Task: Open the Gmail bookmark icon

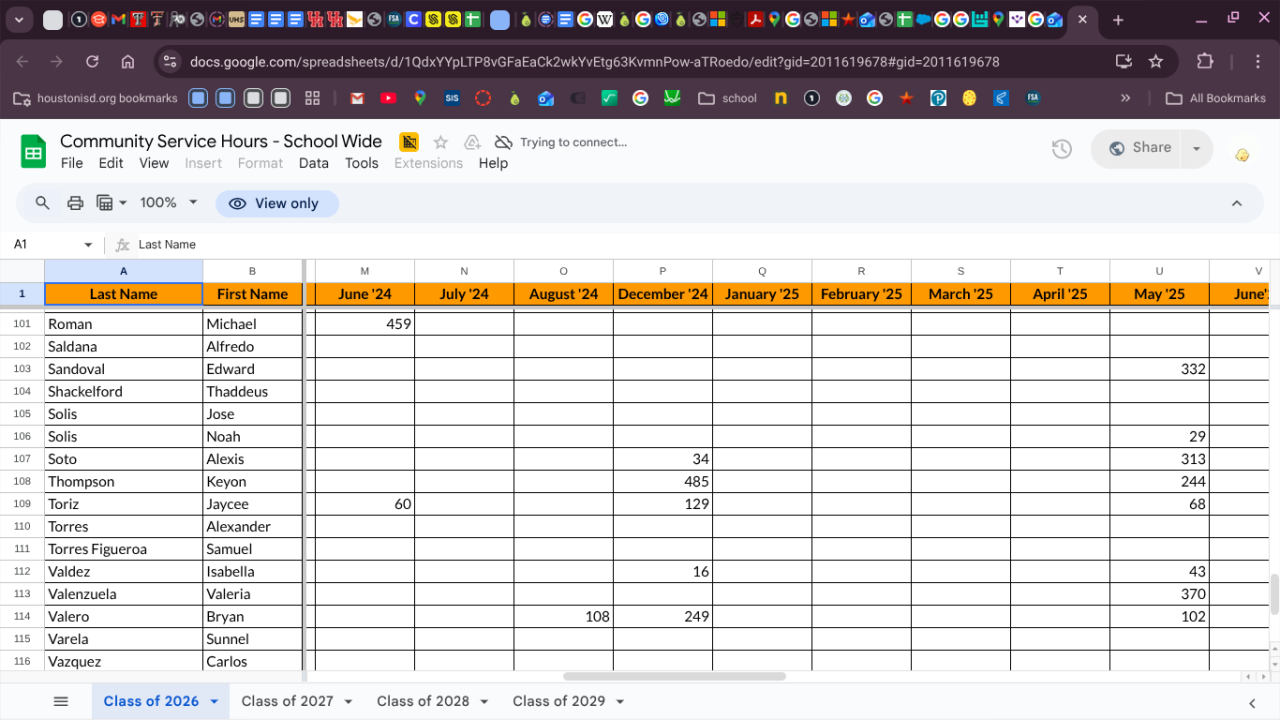Action: (357, 98)
